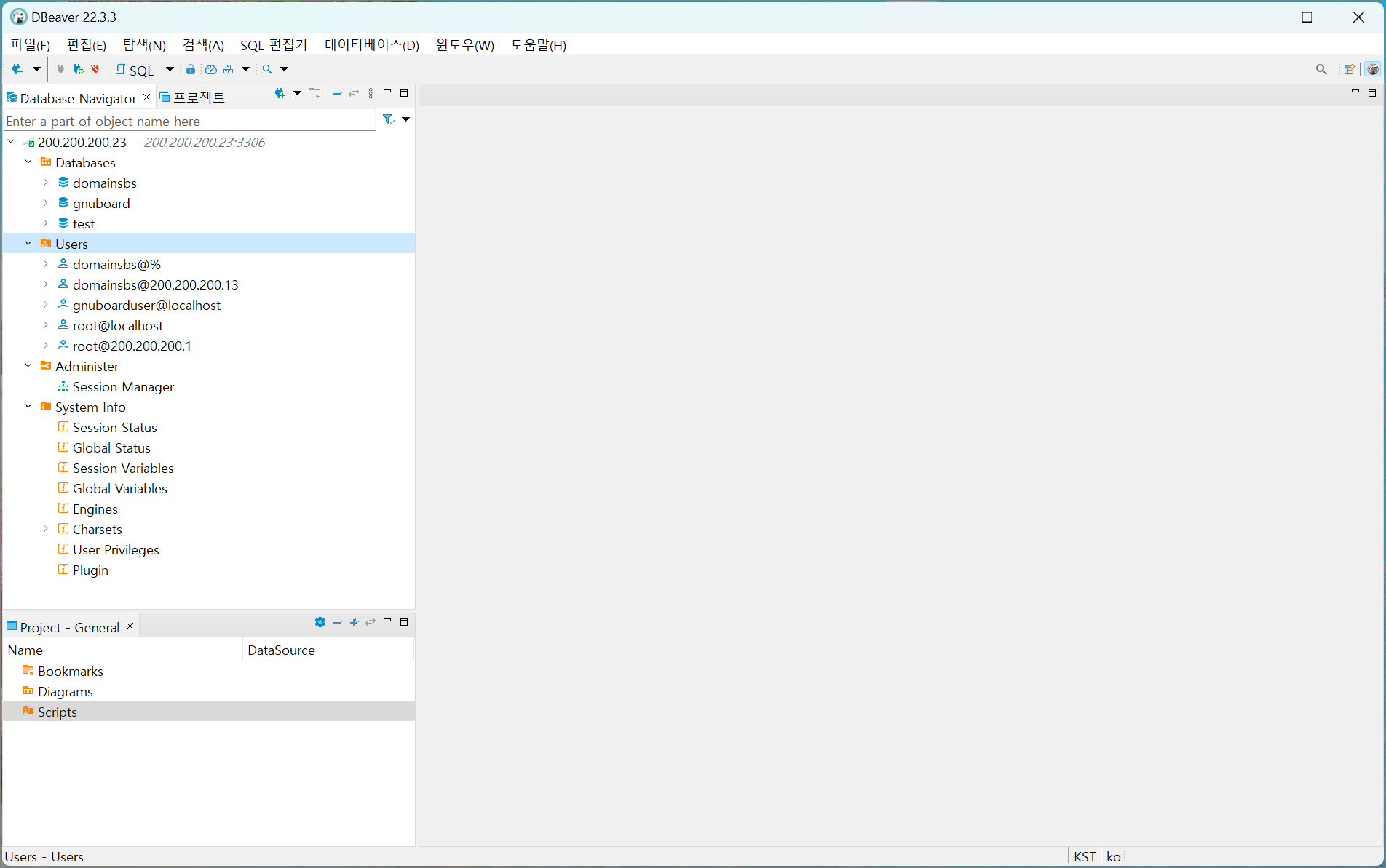This screenshot has width=1386, height=868.
Task: Select the root@localhost user
Action: click(x=118, y=326)
